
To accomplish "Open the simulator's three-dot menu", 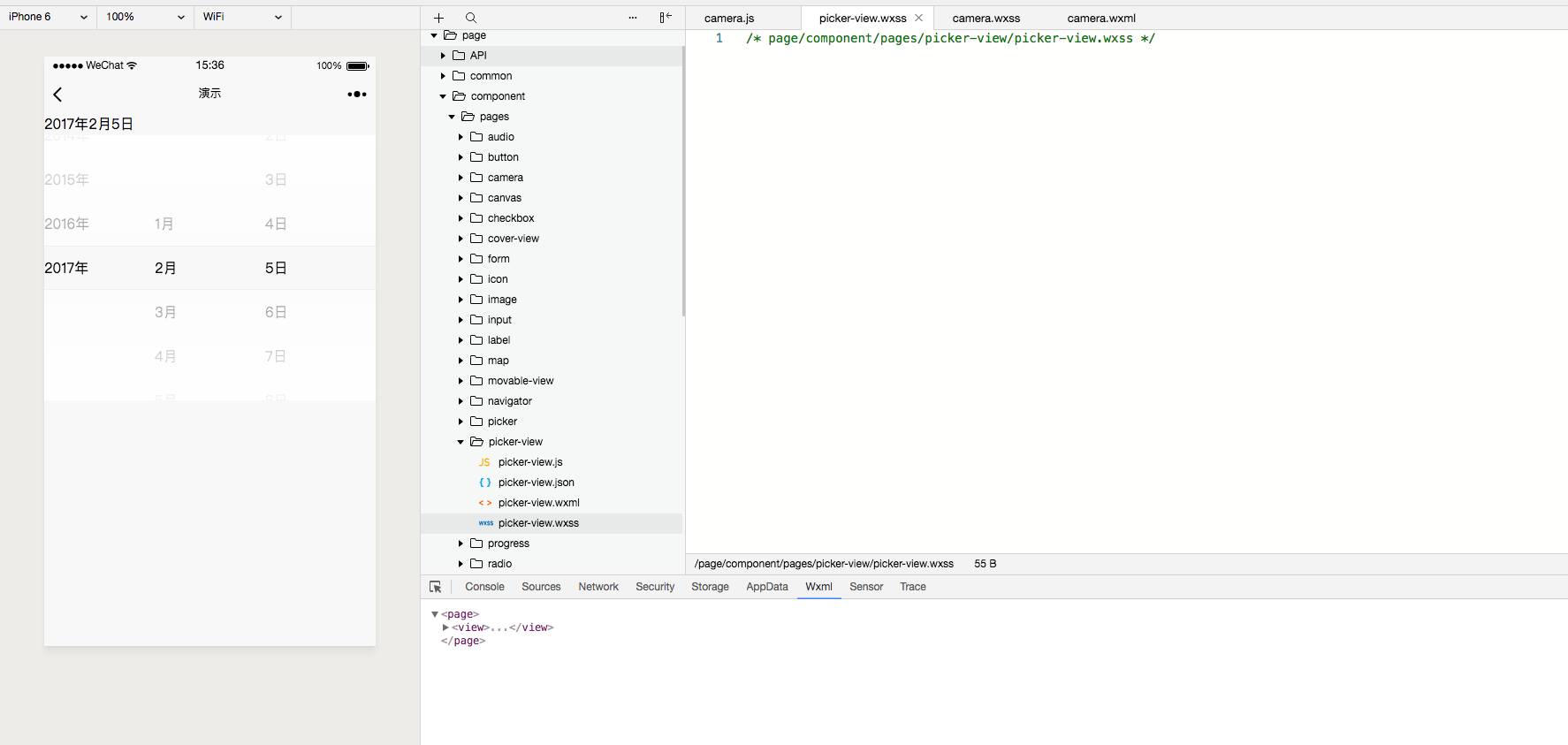I will [357, 94].
